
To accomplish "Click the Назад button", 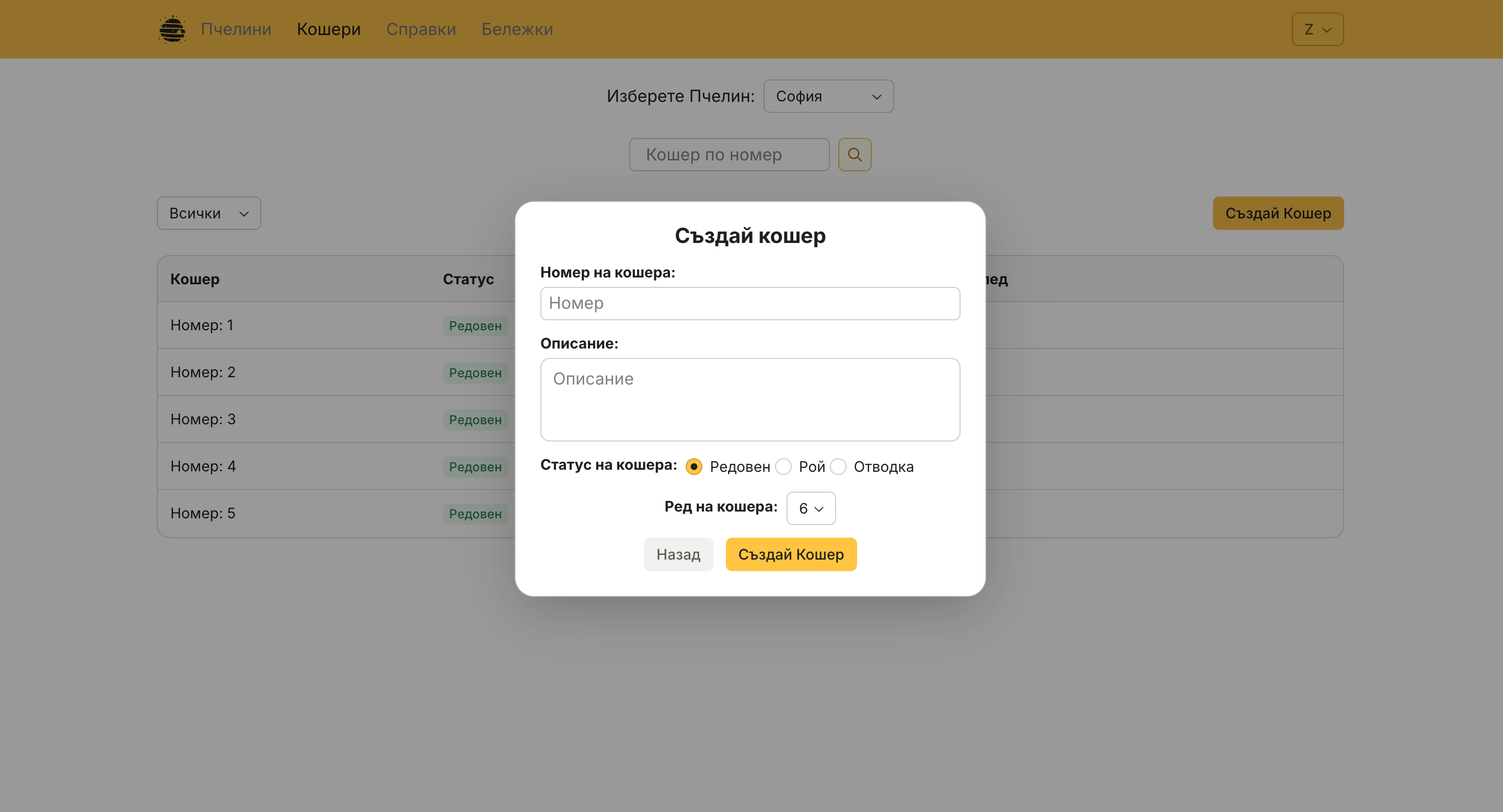I will 678,555.
